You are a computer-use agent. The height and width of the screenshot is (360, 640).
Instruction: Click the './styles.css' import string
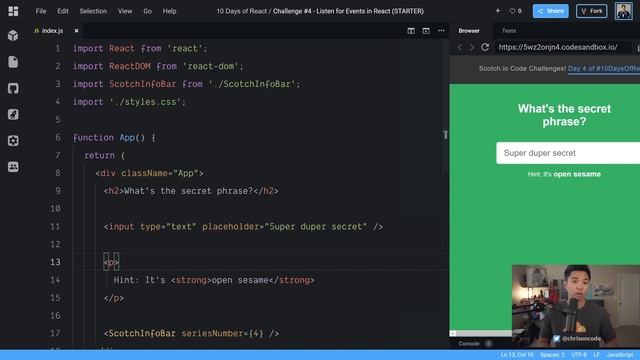tap(145, 102)
